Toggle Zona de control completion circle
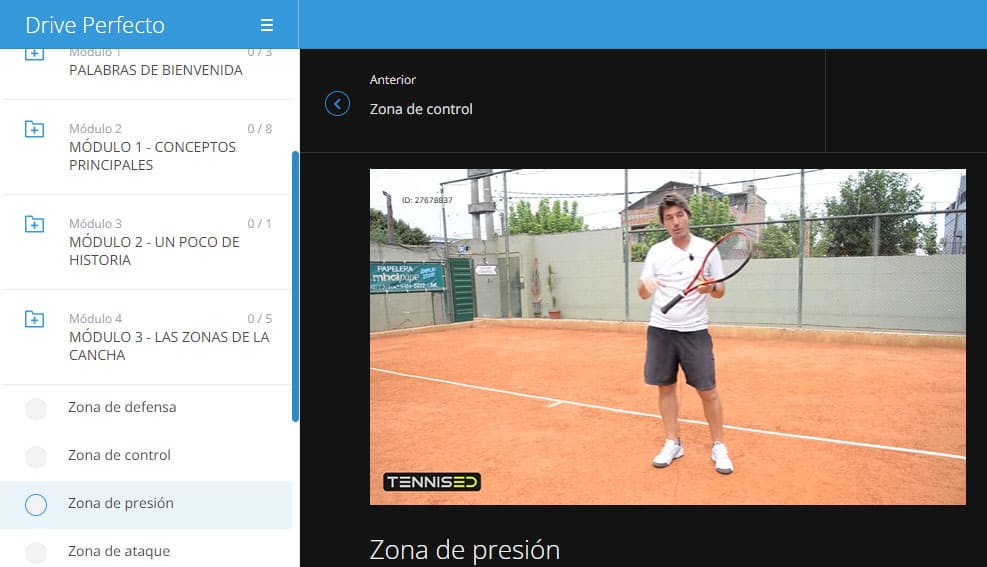The image size is (987, 567). 36,457
